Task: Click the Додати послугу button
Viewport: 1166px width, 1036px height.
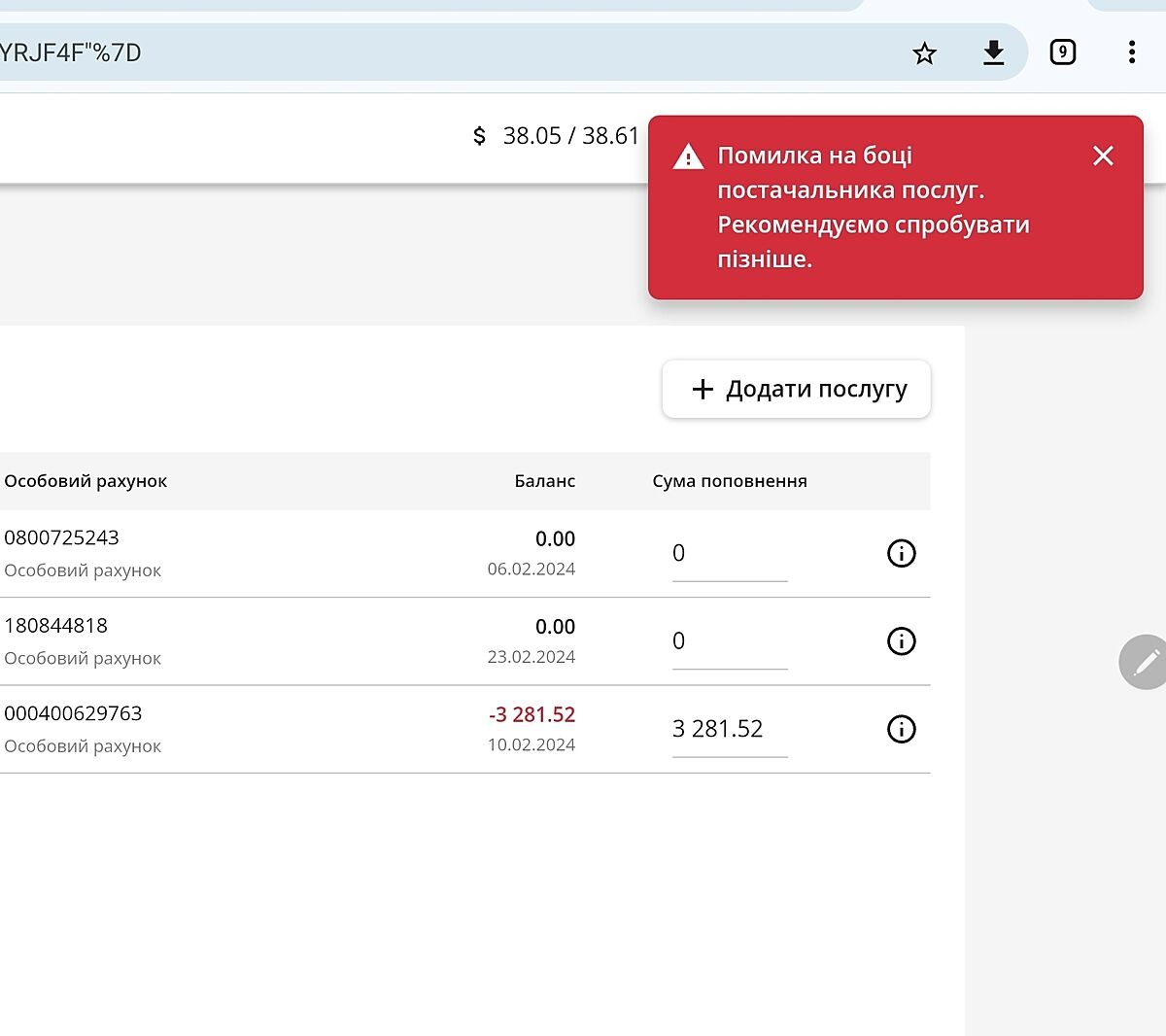Action: pyautogui.click(x=797, y=390)
